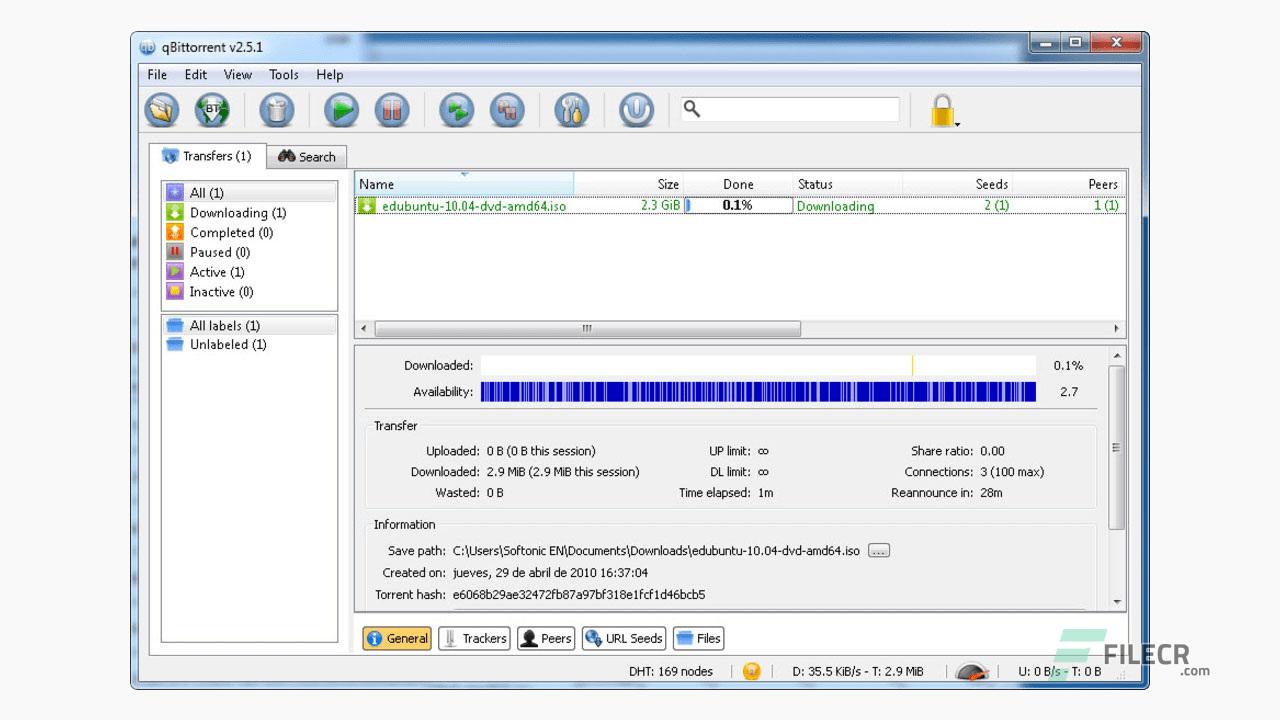Viewport: 1280px width, 720px height.
Task: Click the Files properties button
Action: coord(698,638)
